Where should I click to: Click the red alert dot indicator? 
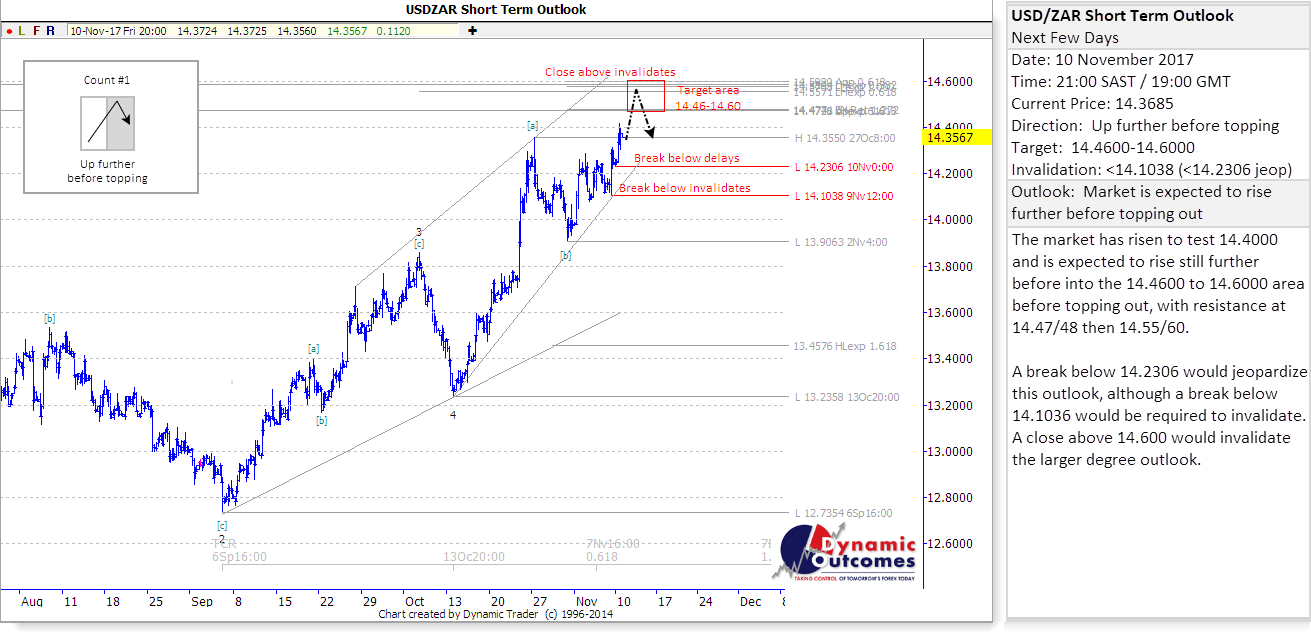pyautogui.click(x=9, y=31)
